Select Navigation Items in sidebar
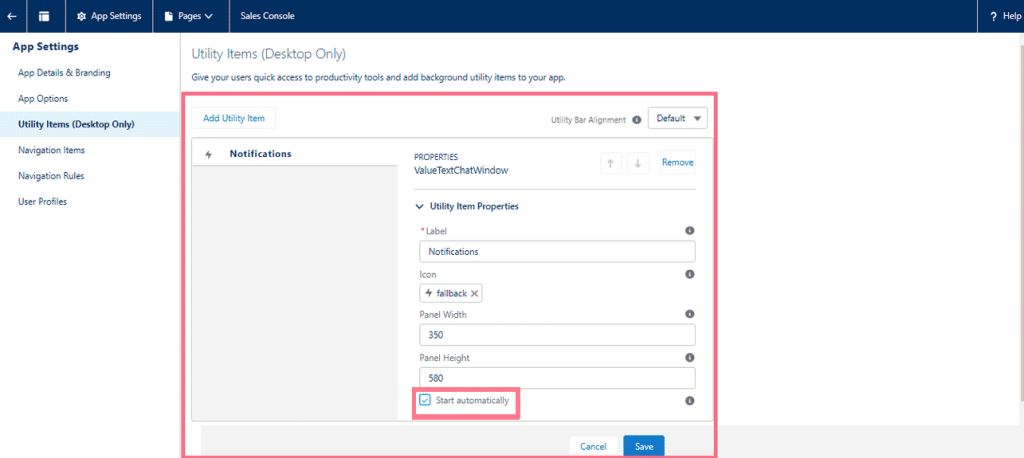 point(51,150)
